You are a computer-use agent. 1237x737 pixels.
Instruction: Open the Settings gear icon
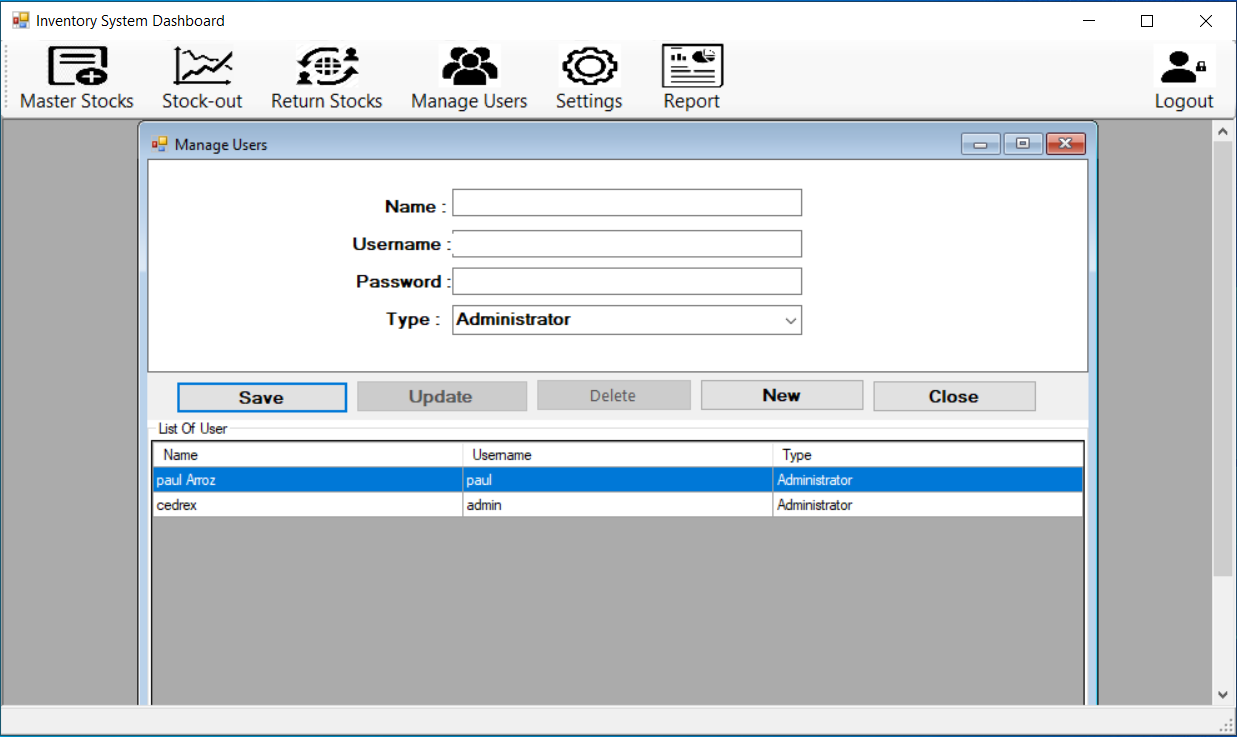tap(589, 67)
